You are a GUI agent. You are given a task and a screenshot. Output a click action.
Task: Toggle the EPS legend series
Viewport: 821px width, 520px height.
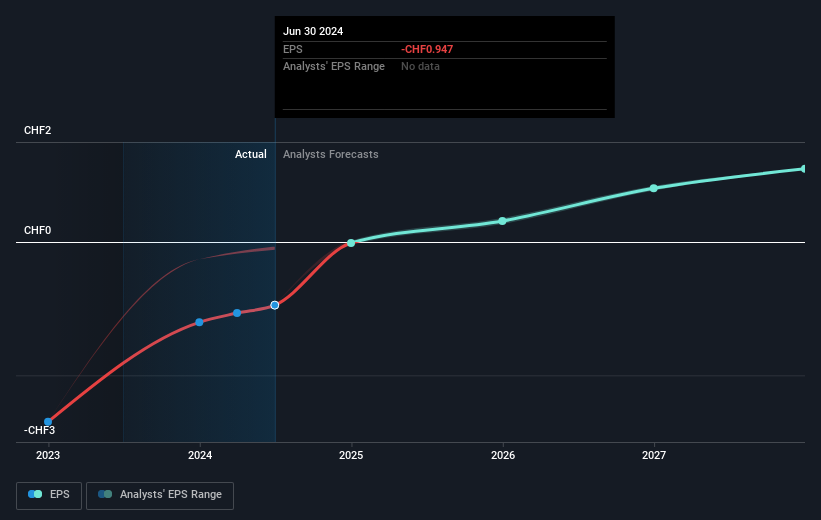(x=49, y=495)
